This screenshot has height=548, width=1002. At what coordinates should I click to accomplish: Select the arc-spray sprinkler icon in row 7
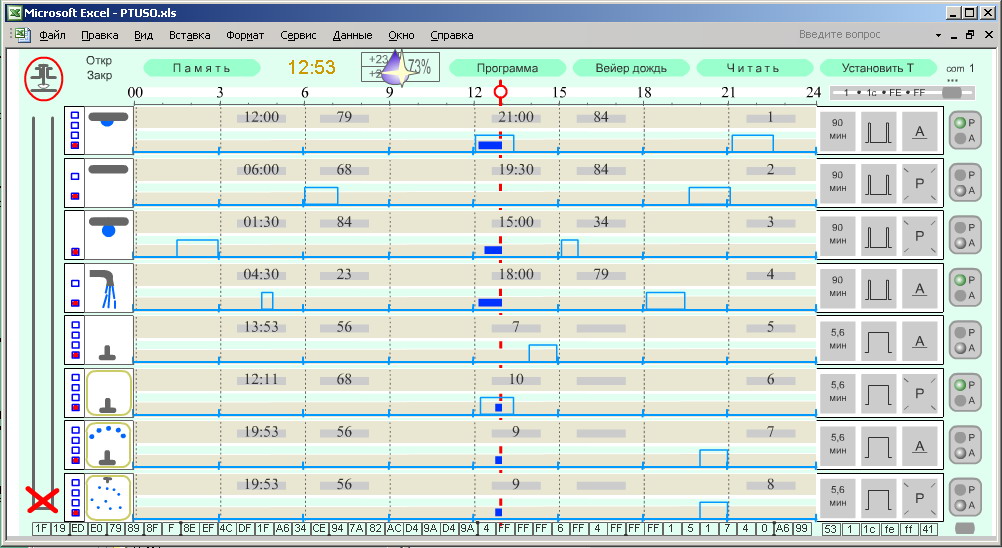click(108, 444)
